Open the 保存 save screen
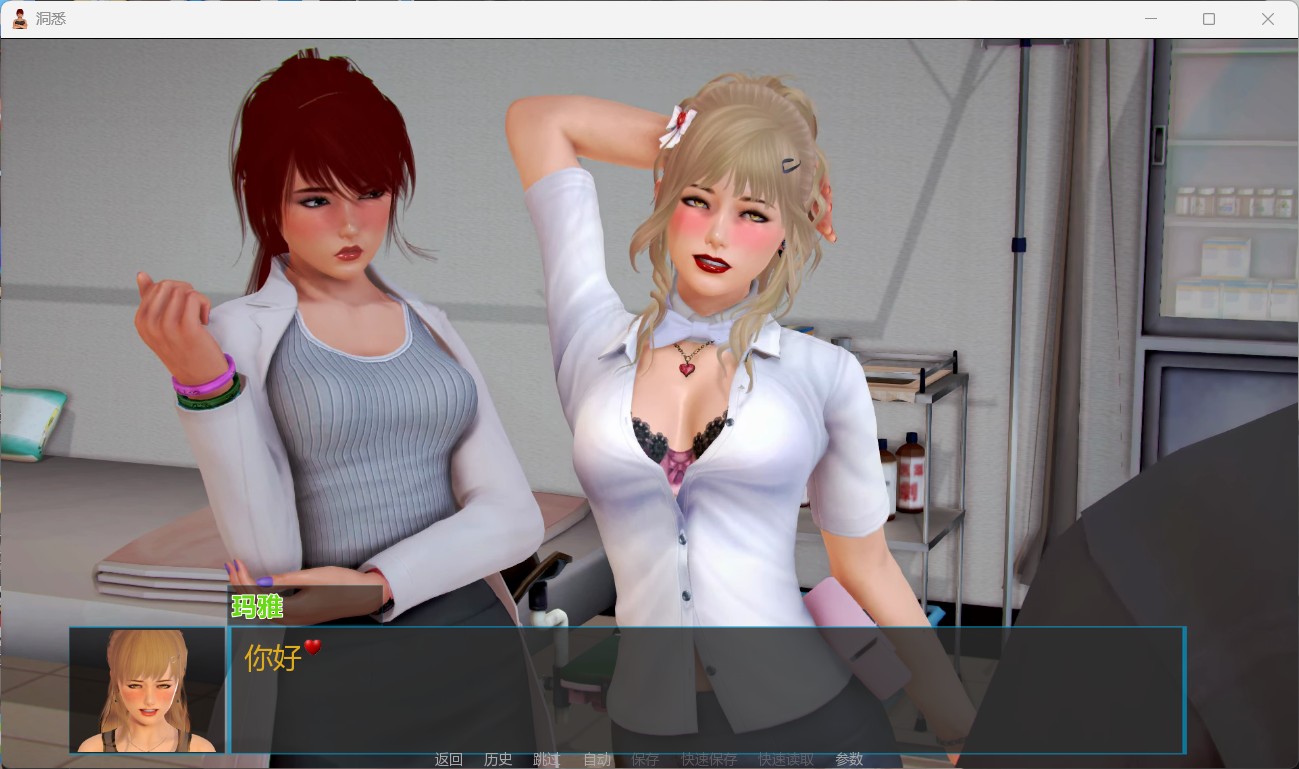Image resolution: width=1299 pixels, height=769 pixels. 645,759
